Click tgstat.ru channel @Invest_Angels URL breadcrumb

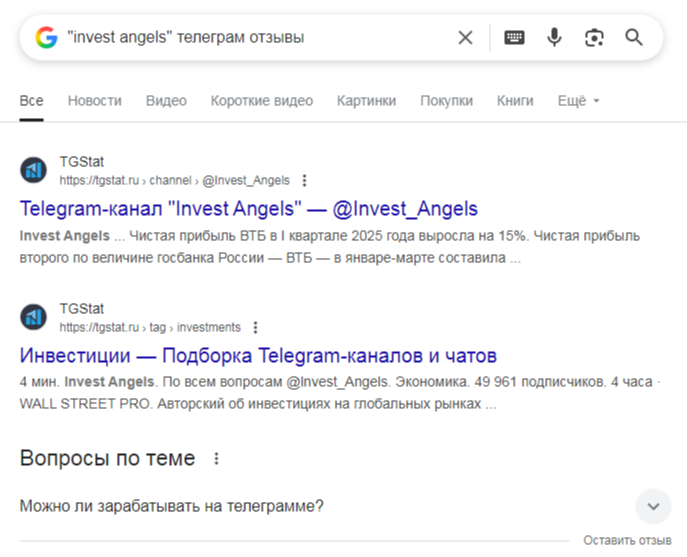(174, 181)
